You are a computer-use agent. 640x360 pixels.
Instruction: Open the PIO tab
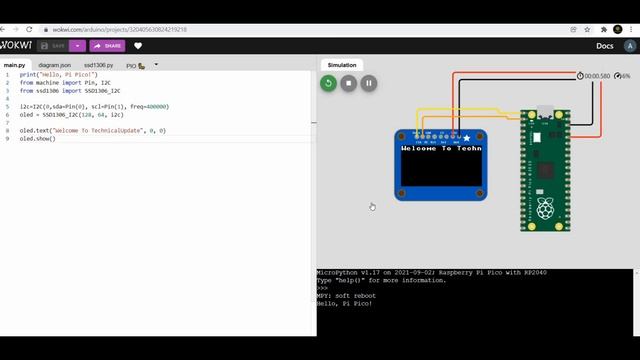pos(136,66)
